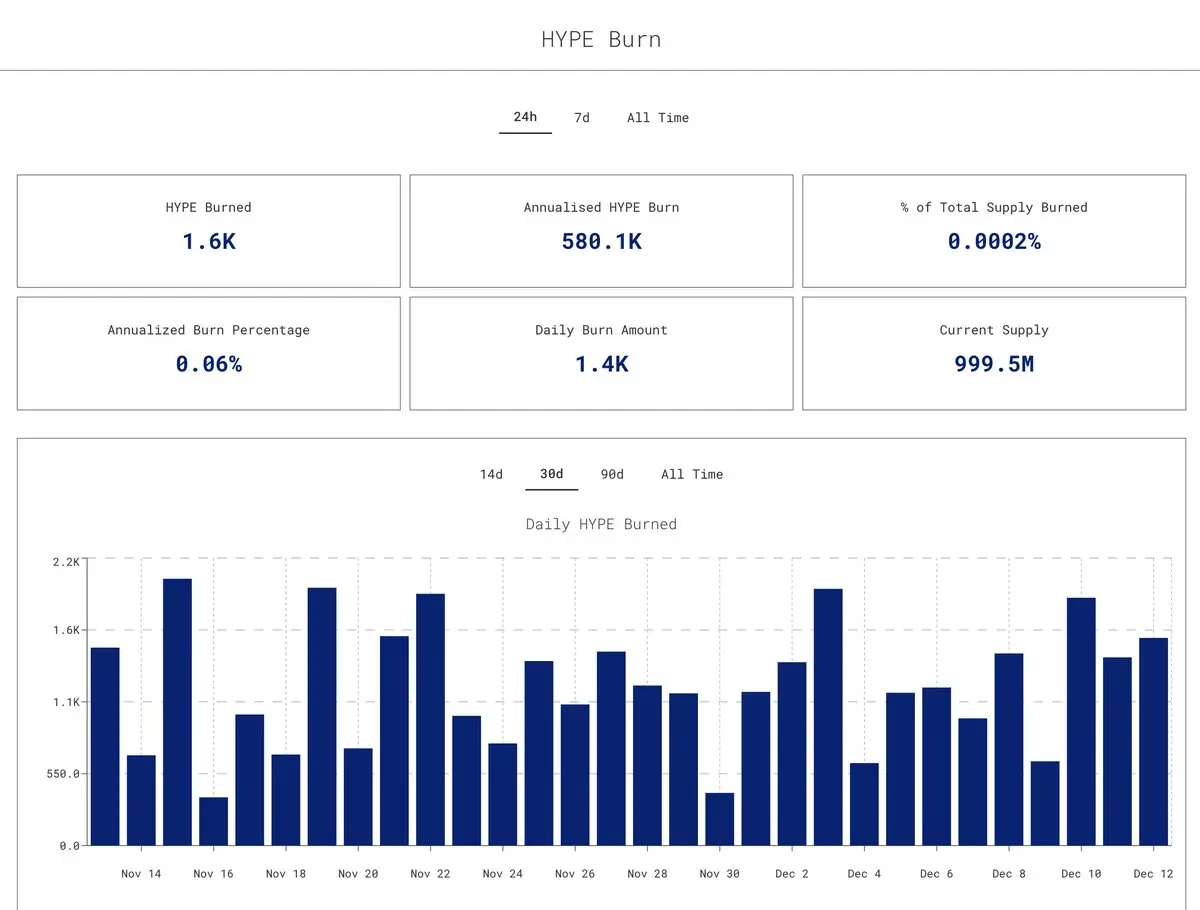Click the 550.0 y-axis label

pyautogui.click(x=62, y=774)
